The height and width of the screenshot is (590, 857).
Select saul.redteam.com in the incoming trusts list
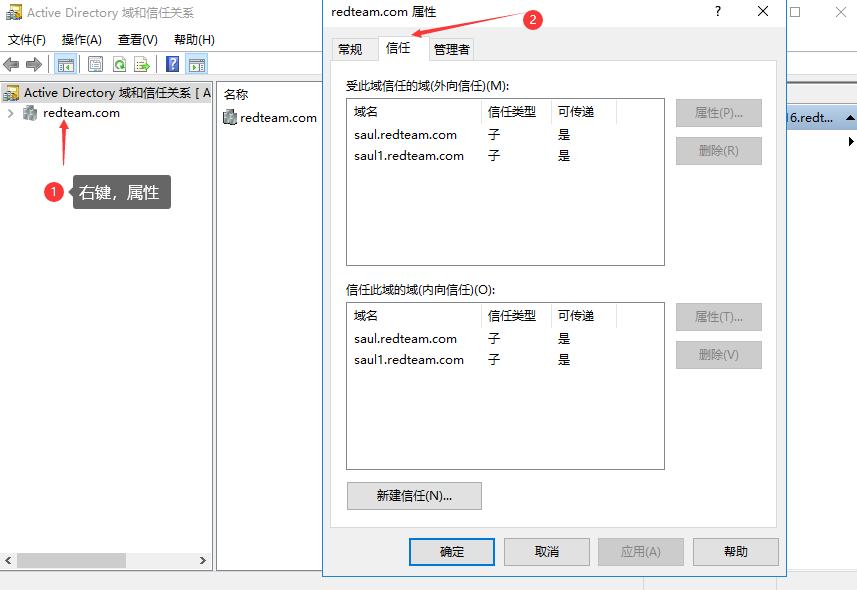(405, 338)
